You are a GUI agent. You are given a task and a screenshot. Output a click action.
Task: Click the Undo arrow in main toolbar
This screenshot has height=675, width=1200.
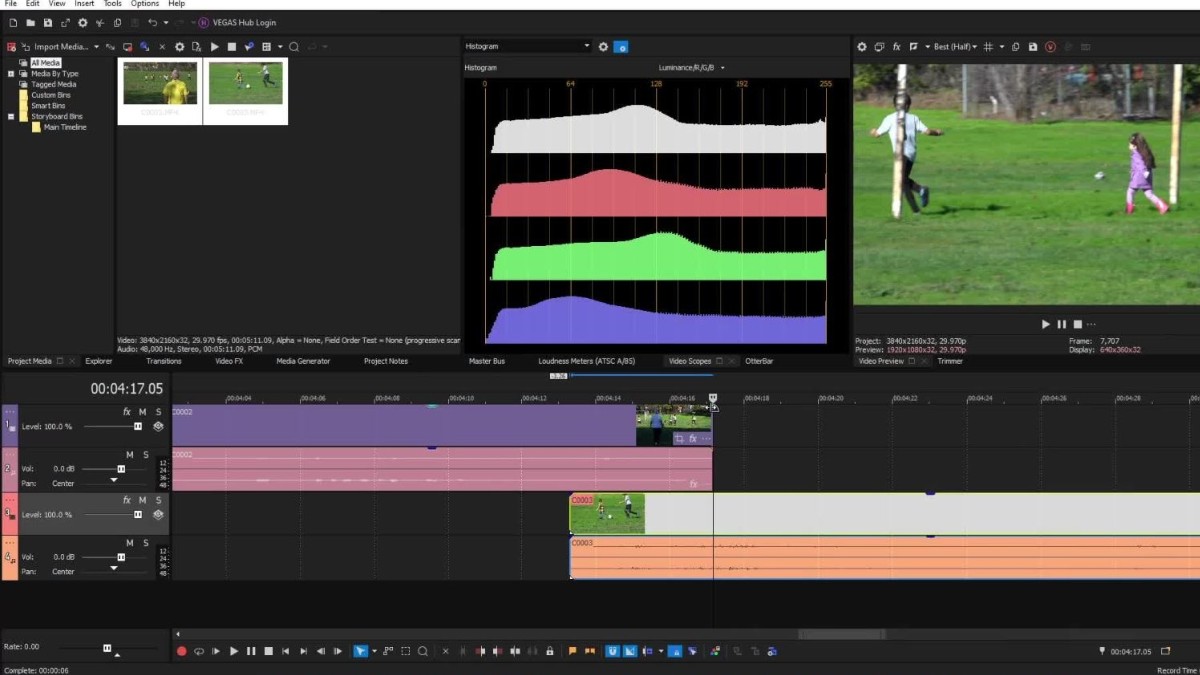152,22
